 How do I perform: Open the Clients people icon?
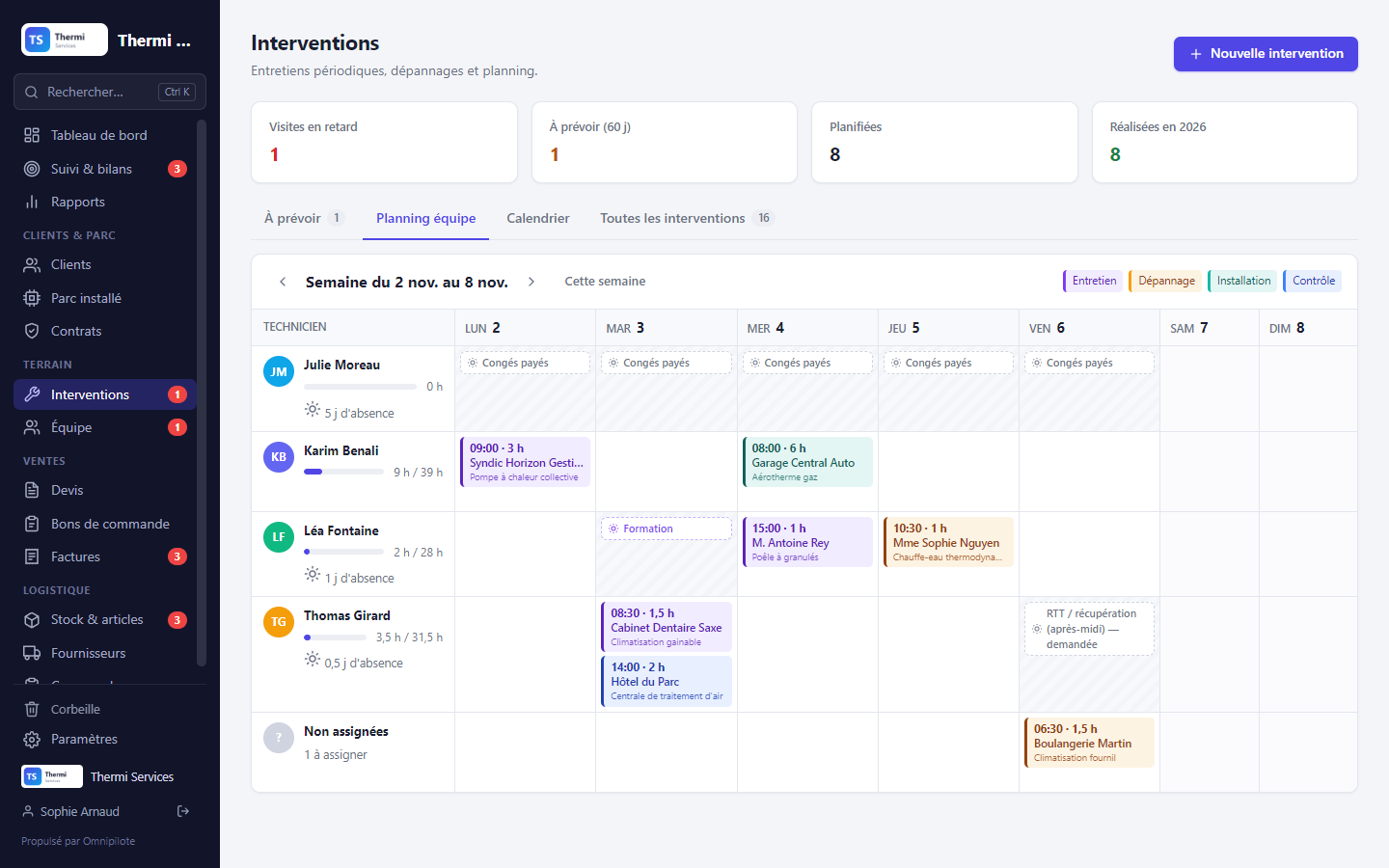pyautogui.click(x=32, y=264)
